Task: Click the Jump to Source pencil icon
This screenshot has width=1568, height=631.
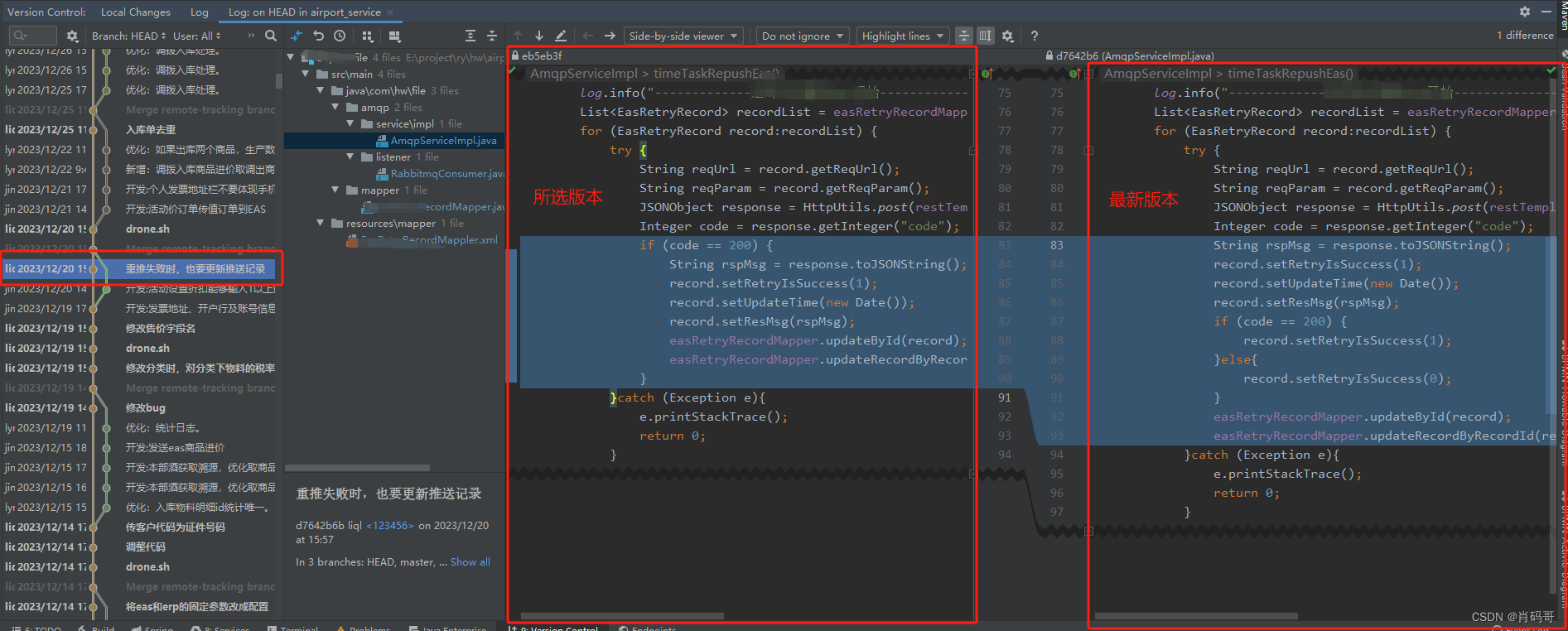Action: pos(561,36)
